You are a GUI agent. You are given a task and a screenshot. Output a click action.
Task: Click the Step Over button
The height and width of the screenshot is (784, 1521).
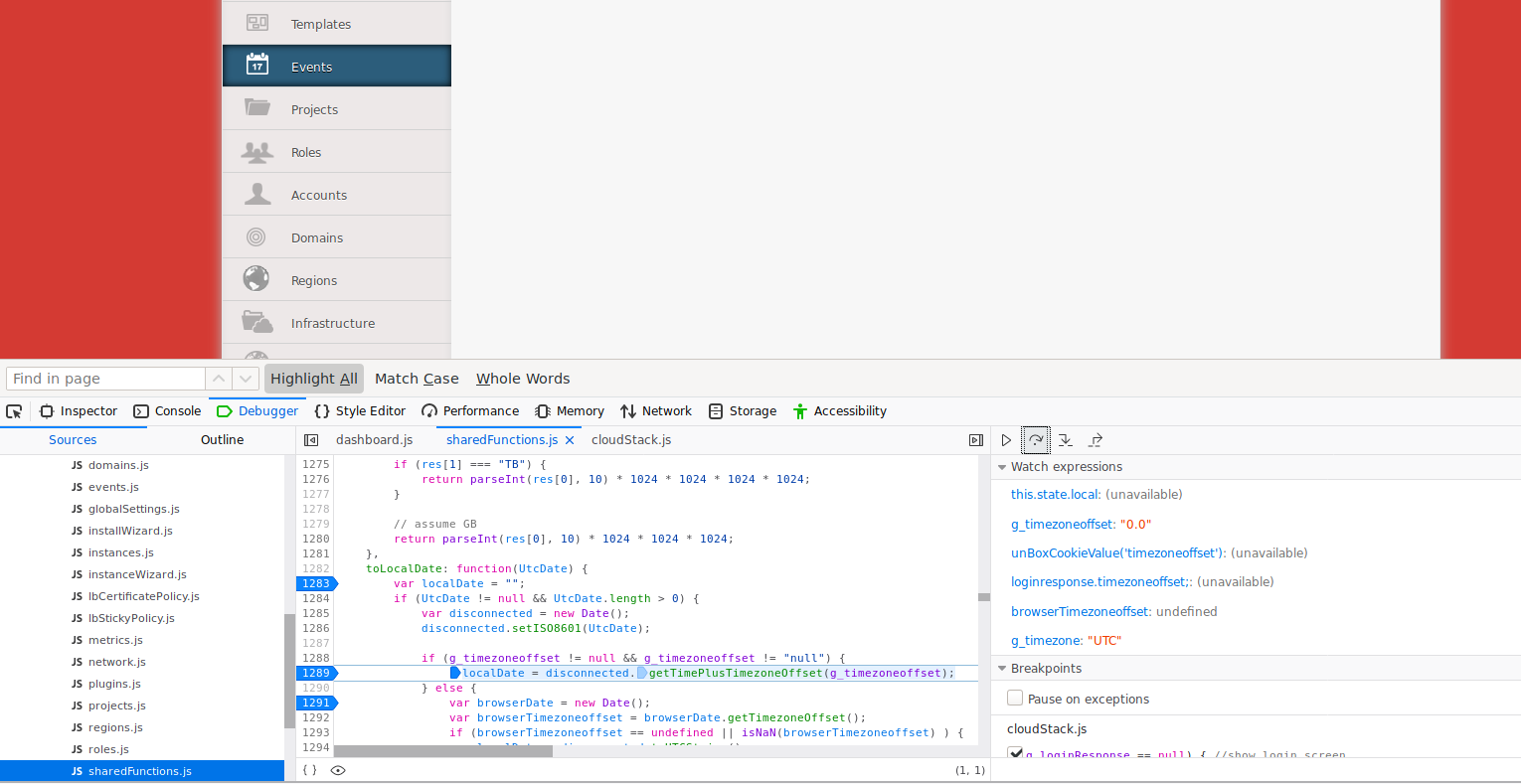click(1036, 440)
